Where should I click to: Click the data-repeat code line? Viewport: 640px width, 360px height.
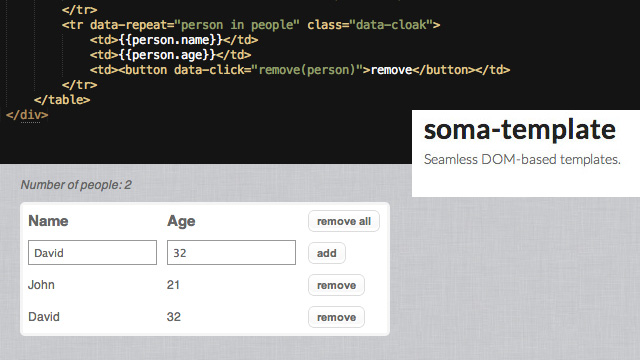click(x=251, y=25)
